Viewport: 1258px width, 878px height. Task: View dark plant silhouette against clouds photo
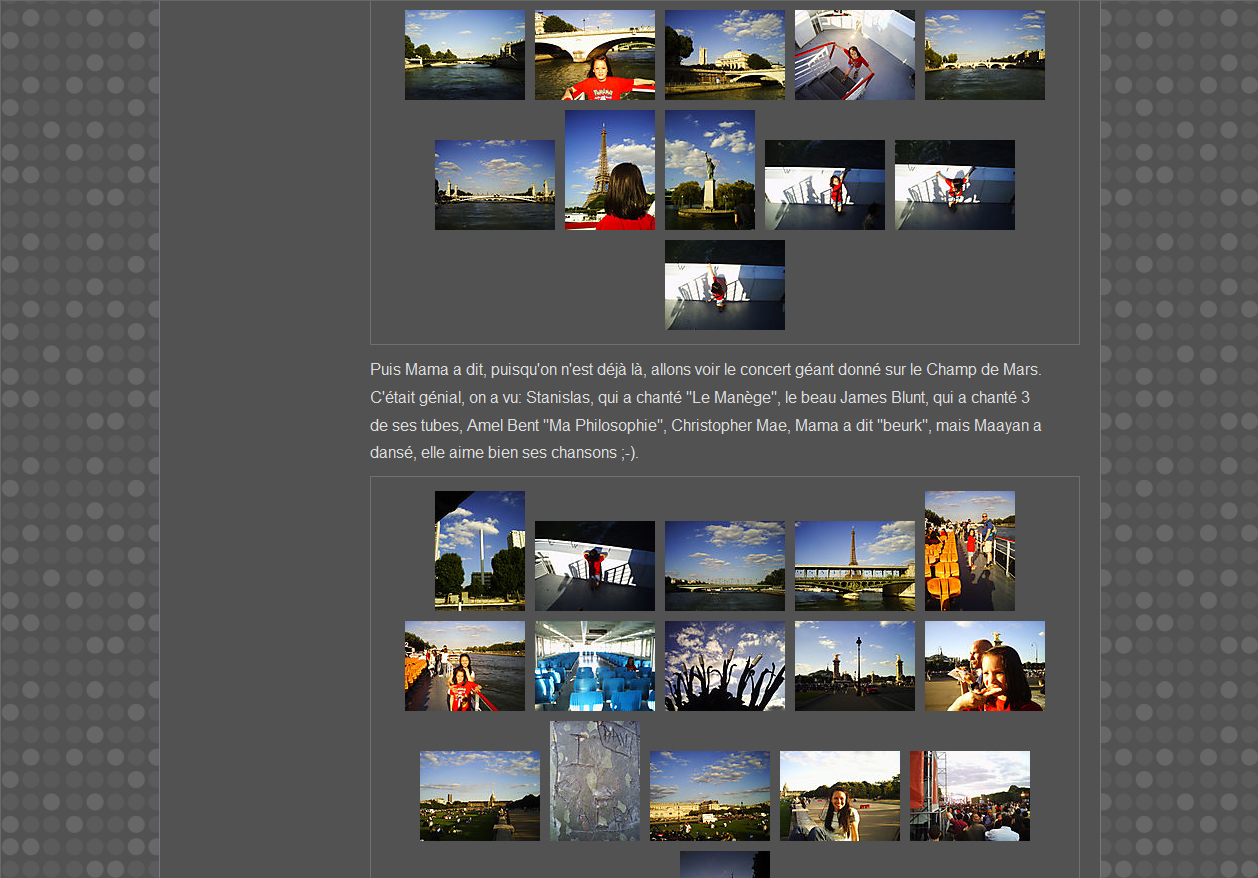[724, 666]
